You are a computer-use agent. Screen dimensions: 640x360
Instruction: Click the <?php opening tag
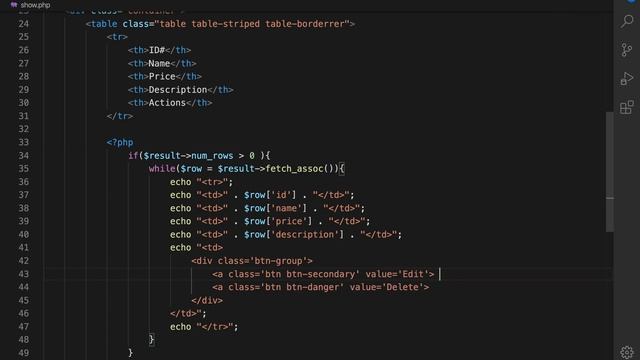(x=120, y=142)
